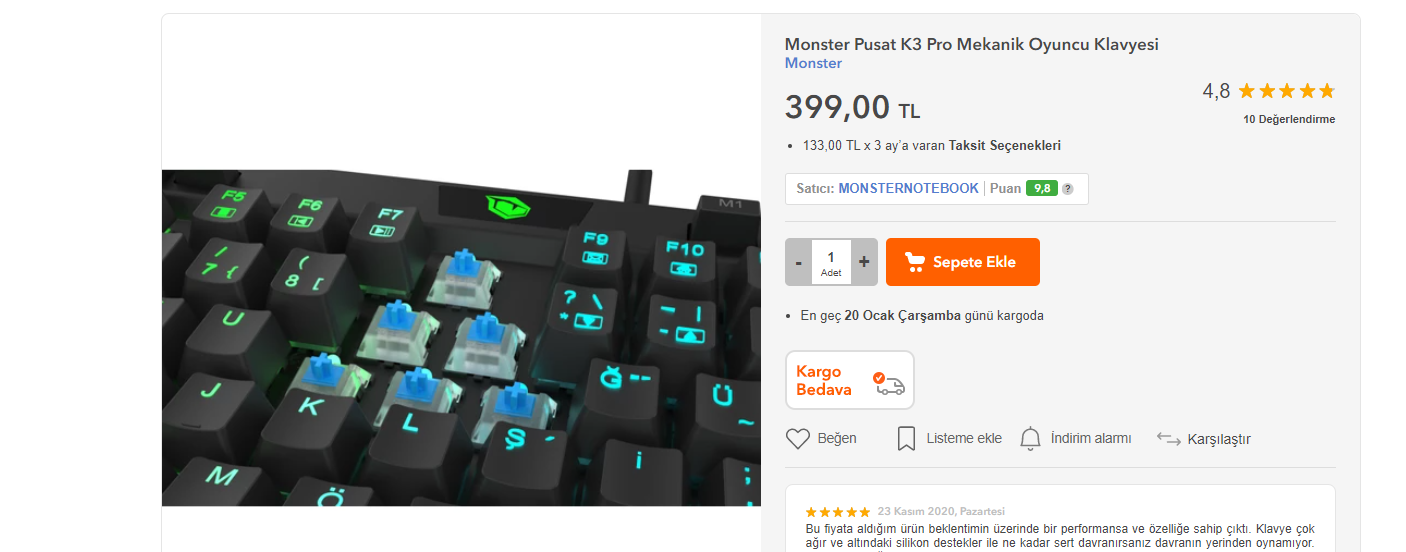Screen dimensions: 1406x552
Task: Click the keyboard product image
Action: (461, 337)
